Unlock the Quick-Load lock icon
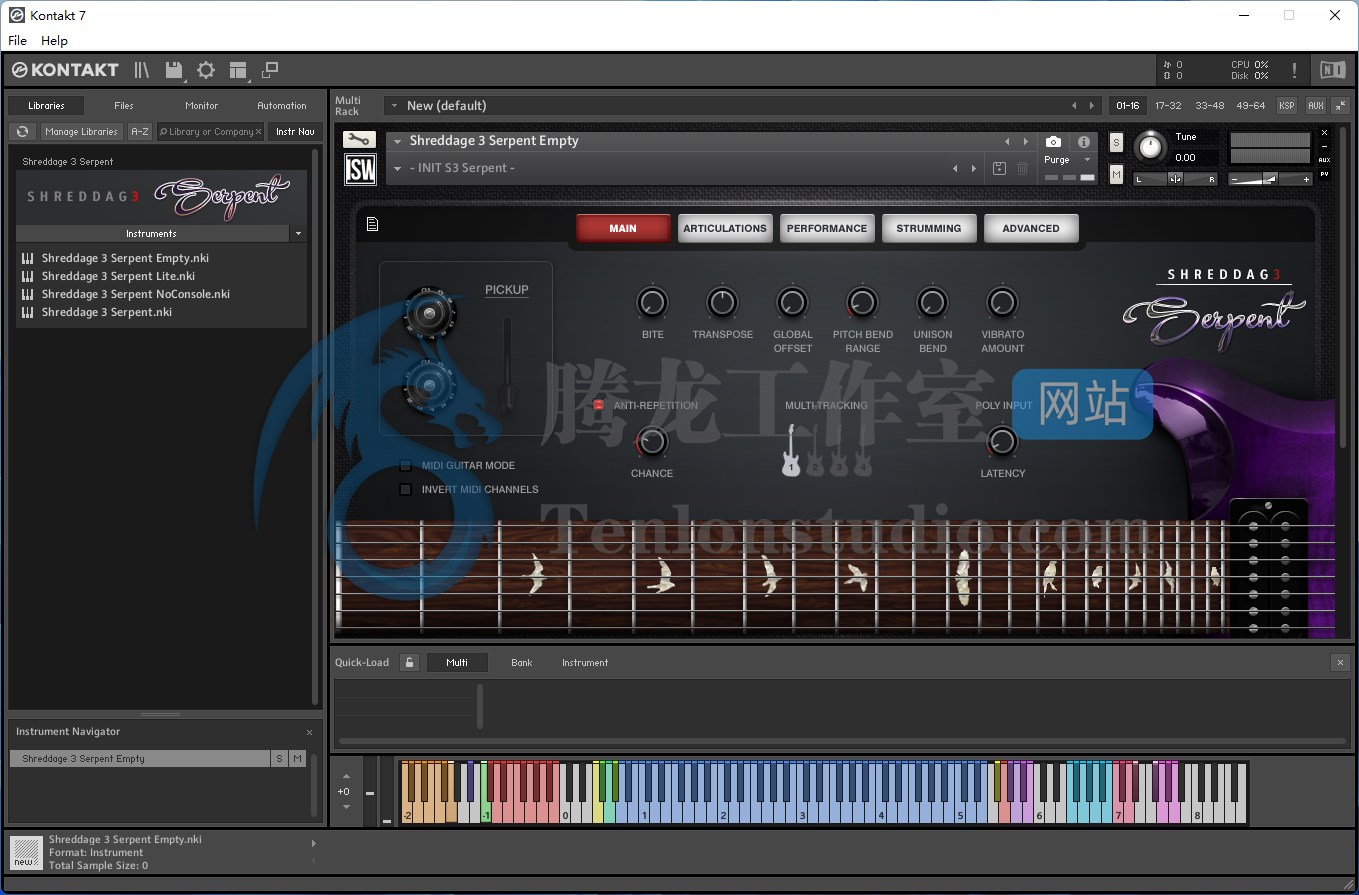 click(409, 662)
